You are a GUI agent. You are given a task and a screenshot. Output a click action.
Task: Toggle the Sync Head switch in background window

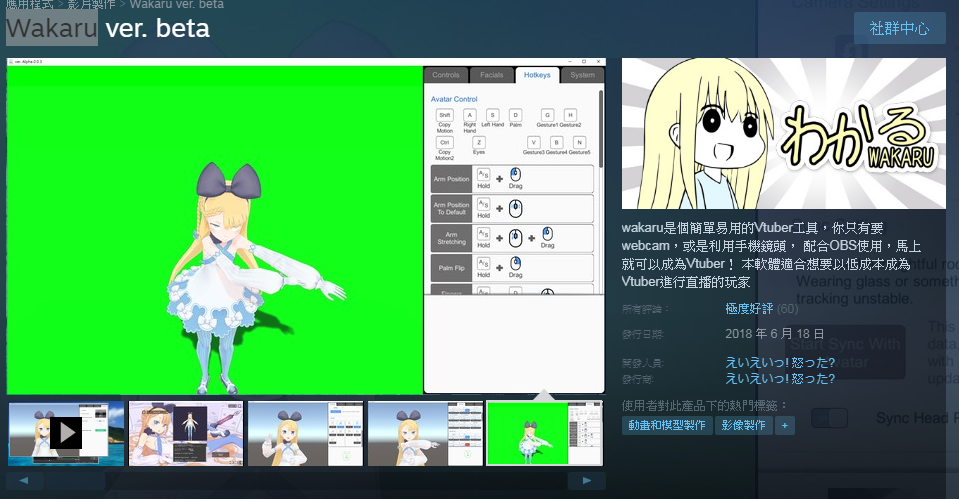[x=829, y=418]
